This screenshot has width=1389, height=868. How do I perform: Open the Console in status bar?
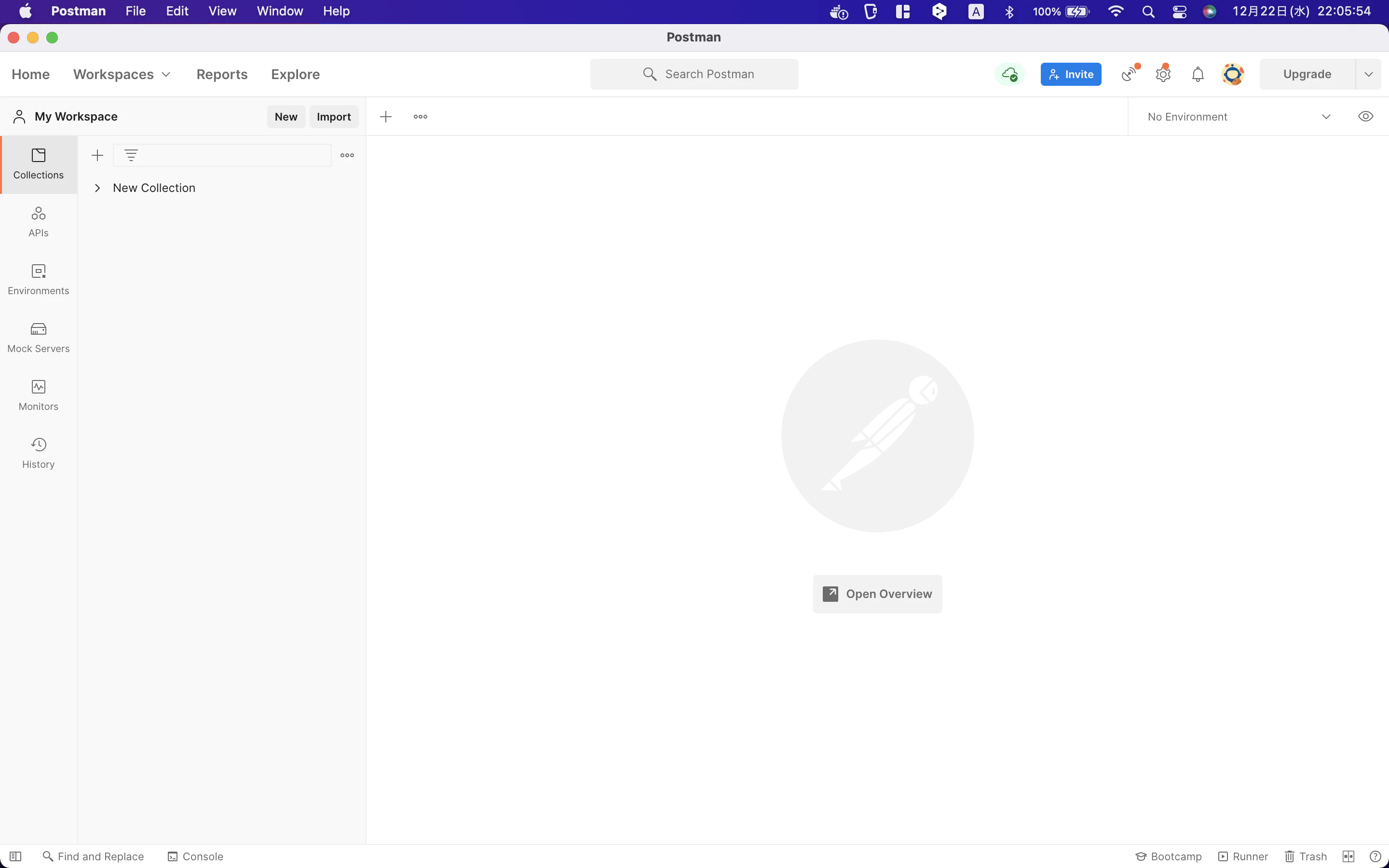[x=195, y=856]
